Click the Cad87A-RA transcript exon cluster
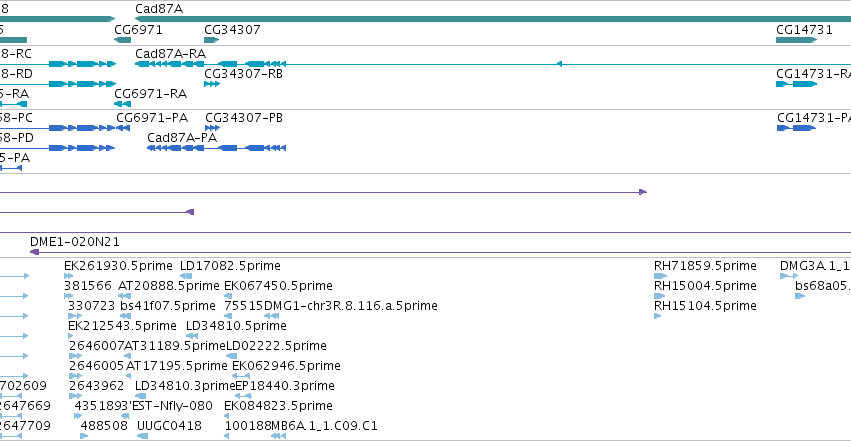This screenshot has width=851, height=441. click(x=210, y=64)
